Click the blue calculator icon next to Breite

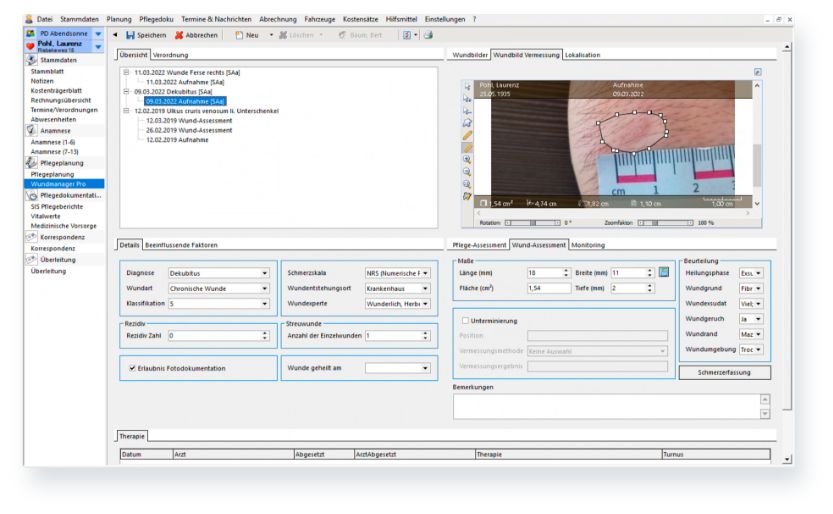(663, 272)
